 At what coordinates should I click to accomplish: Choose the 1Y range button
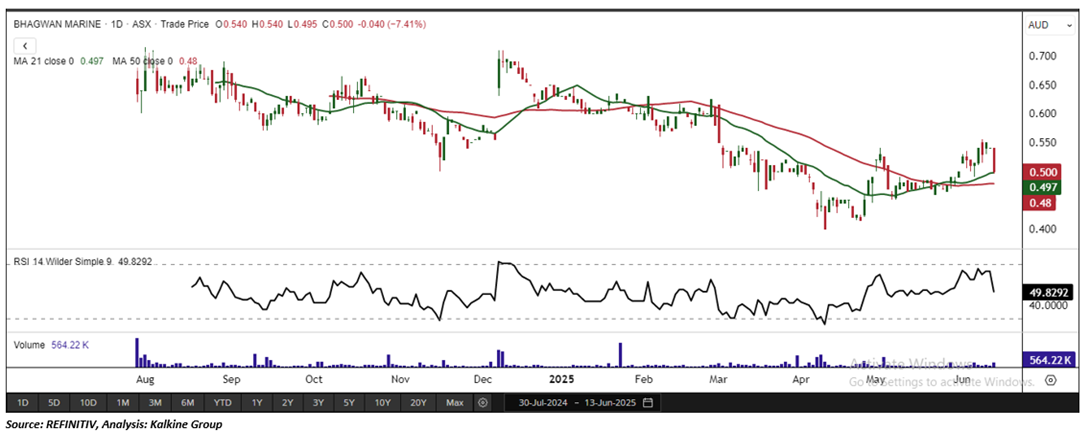pos(257,403)
